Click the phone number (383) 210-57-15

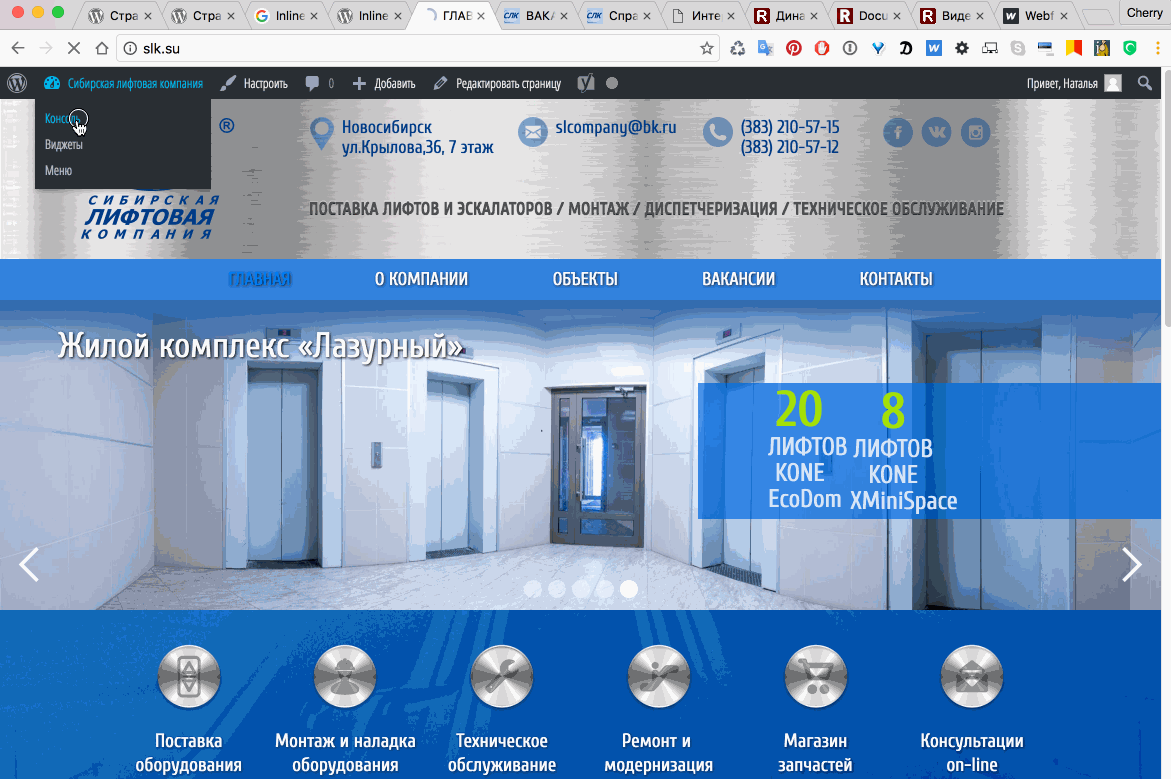(789, 128)
